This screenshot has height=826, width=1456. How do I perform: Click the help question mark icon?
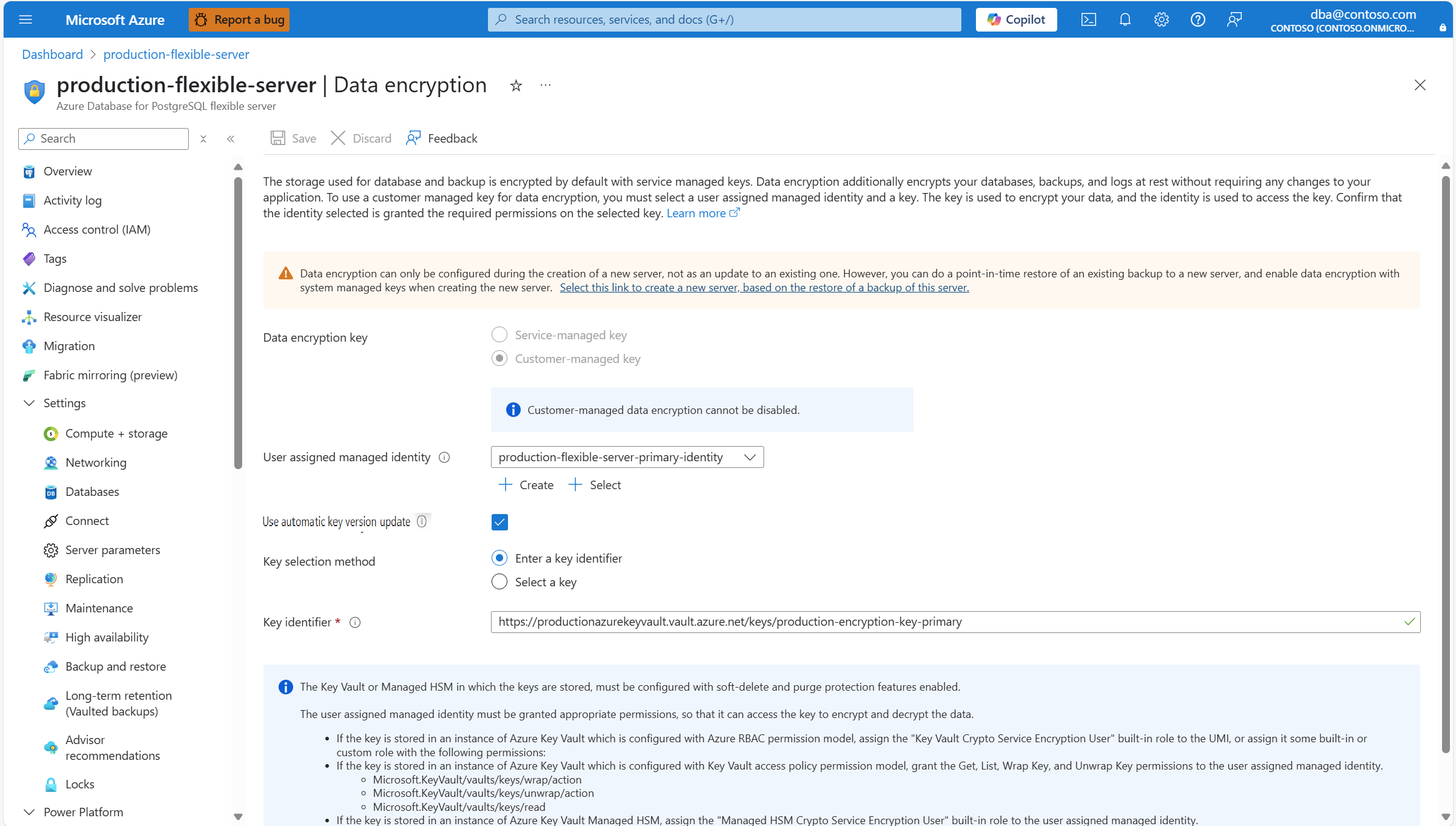tap(1197, 19)
